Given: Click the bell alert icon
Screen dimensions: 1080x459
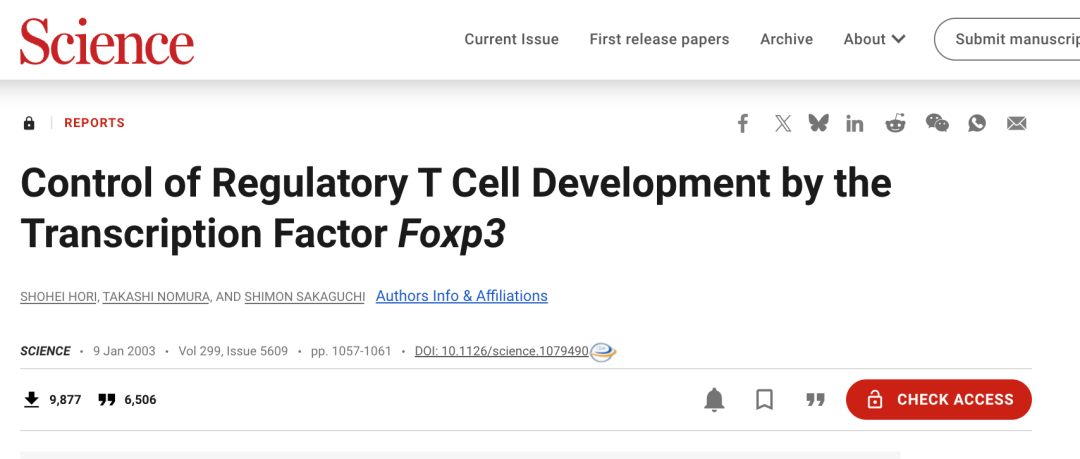Looking at the screenshot, I should (714, 400).
